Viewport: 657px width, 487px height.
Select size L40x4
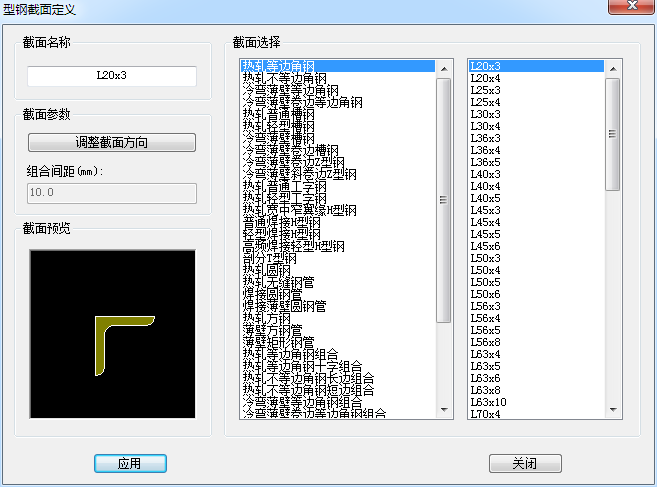(x=536, y=187)
